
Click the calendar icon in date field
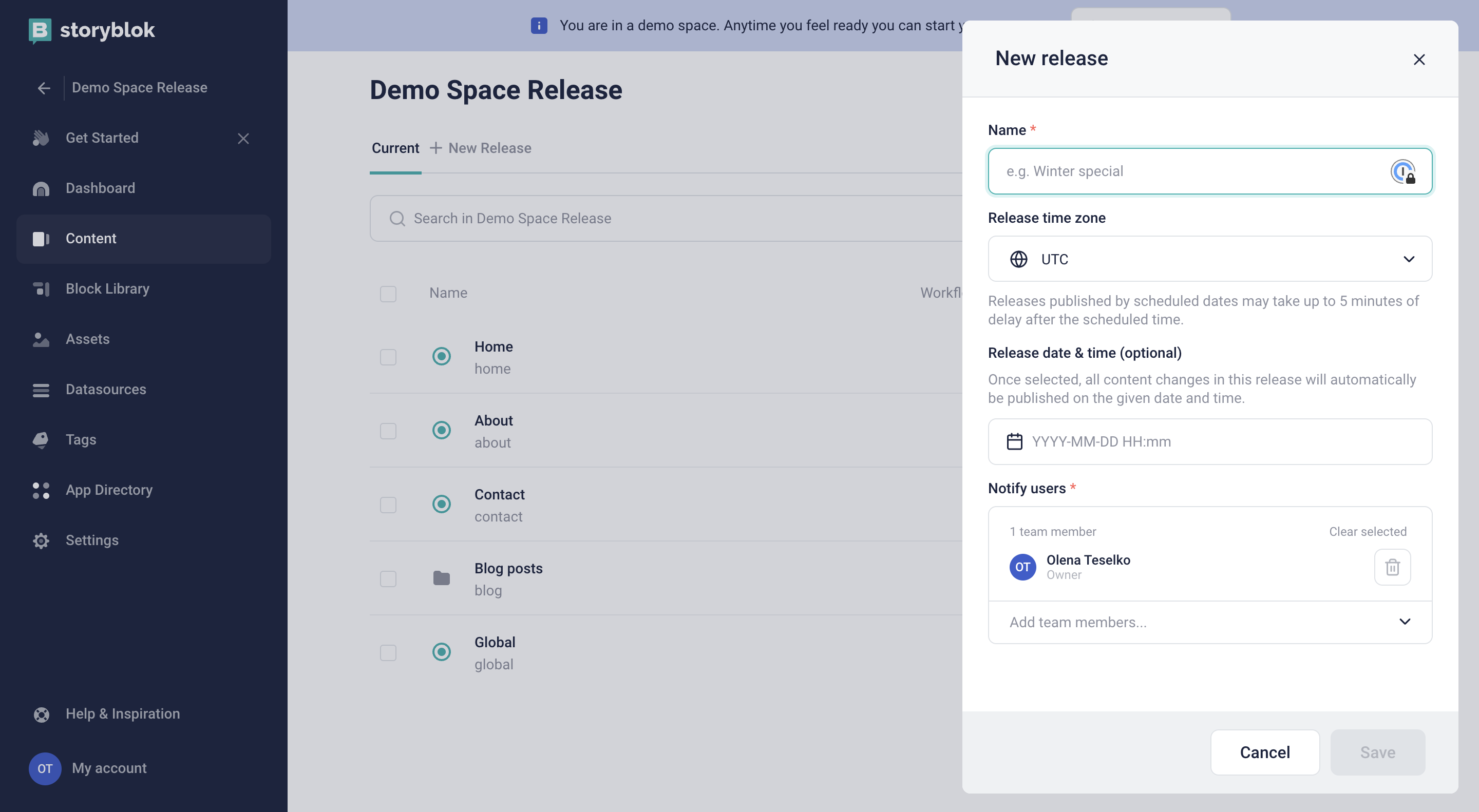[1015, 441]
